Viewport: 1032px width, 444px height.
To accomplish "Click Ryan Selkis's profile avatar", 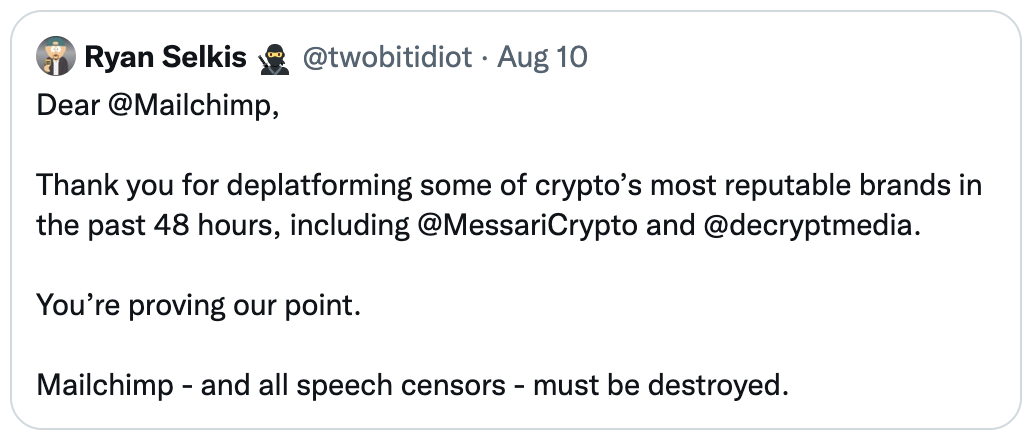I will pos(56,58).
